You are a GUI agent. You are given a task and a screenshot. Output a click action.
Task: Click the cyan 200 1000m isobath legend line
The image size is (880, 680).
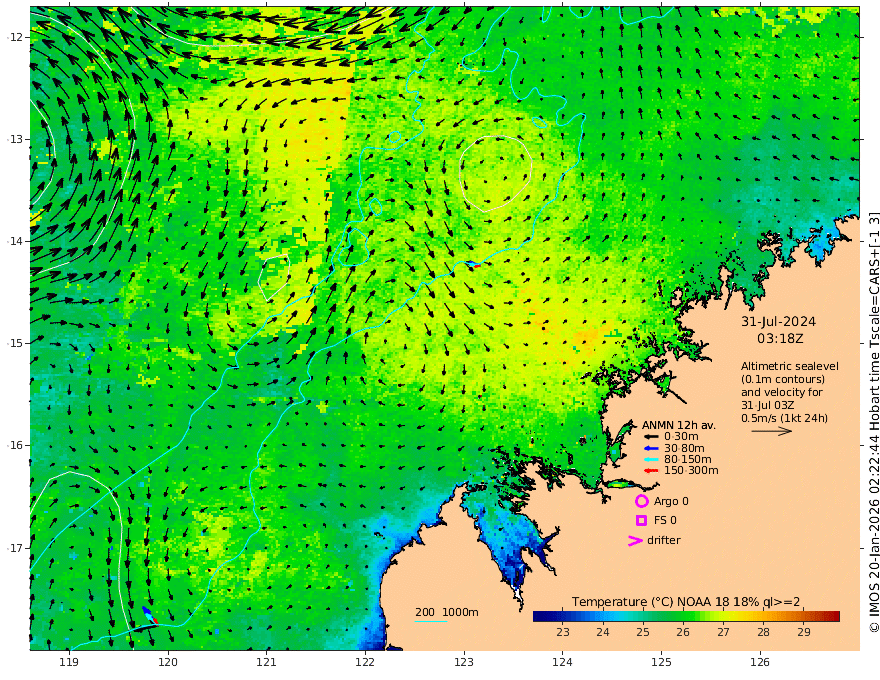[x=430, y=621]
